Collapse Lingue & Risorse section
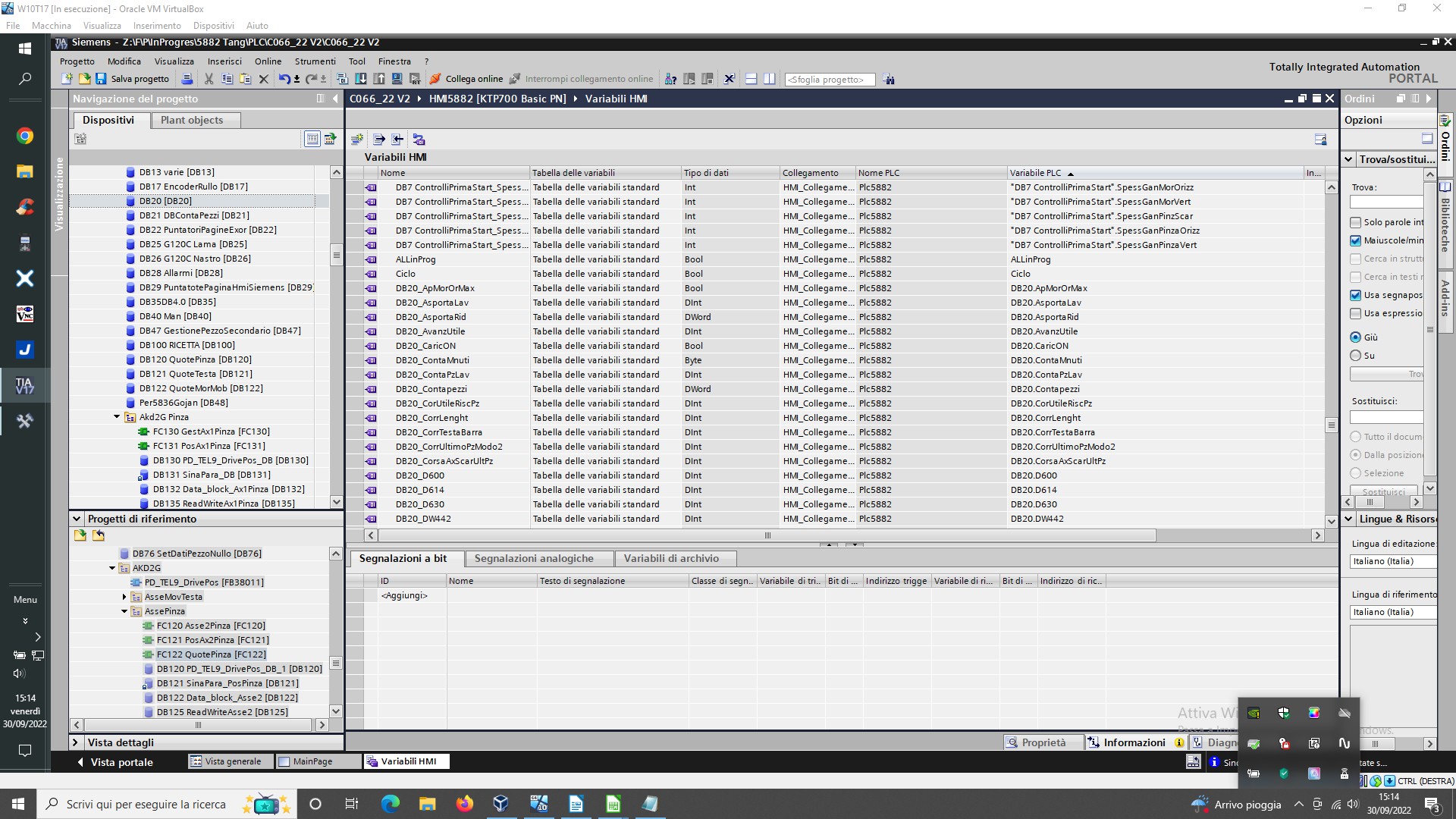1456x819 pixels. pos(1349,519)
